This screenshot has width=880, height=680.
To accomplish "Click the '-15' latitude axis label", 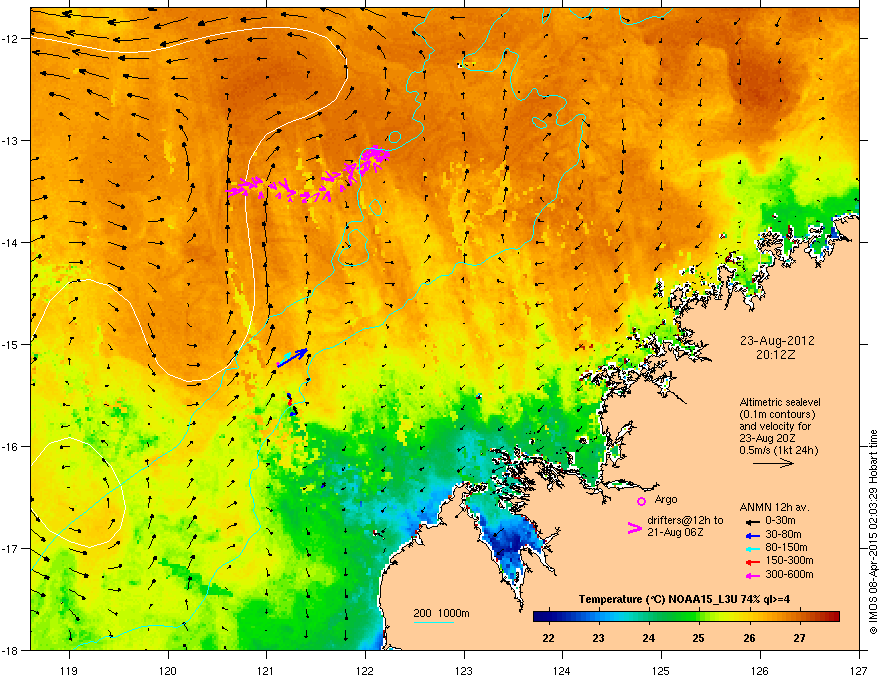I will pyautogui.click(x=11, y=344).
